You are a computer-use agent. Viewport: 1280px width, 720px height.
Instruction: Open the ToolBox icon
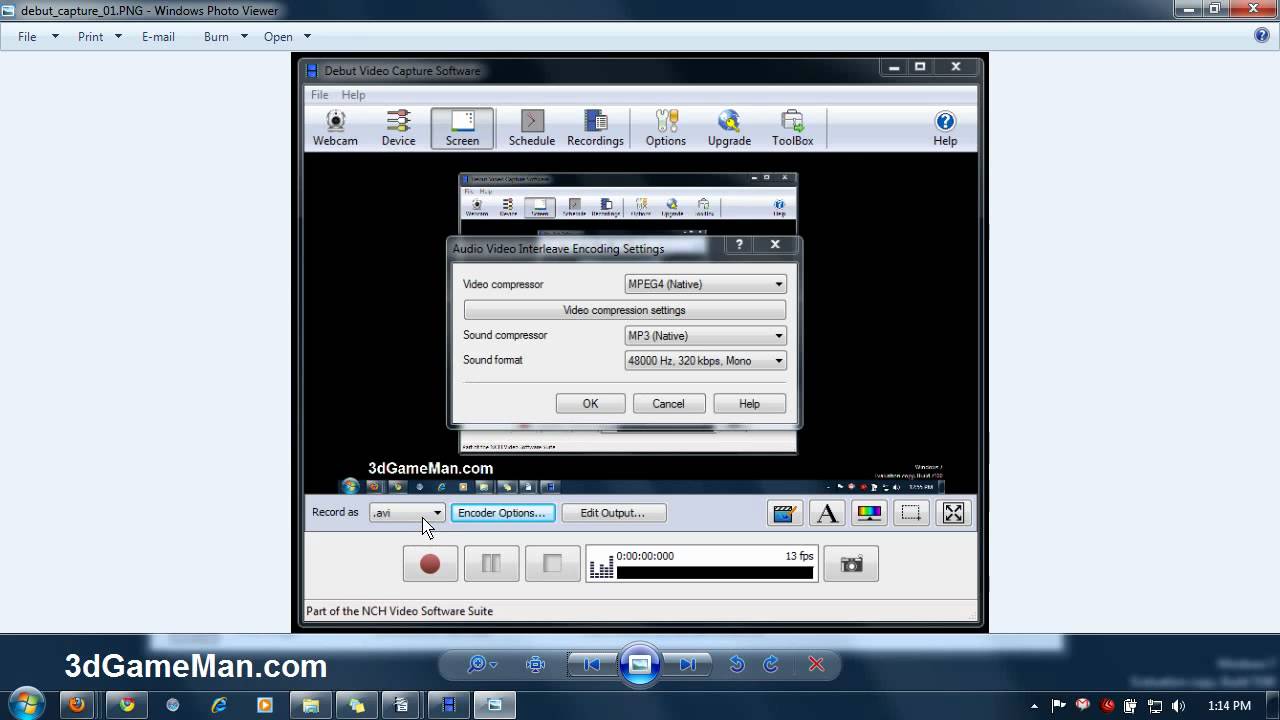792,129
